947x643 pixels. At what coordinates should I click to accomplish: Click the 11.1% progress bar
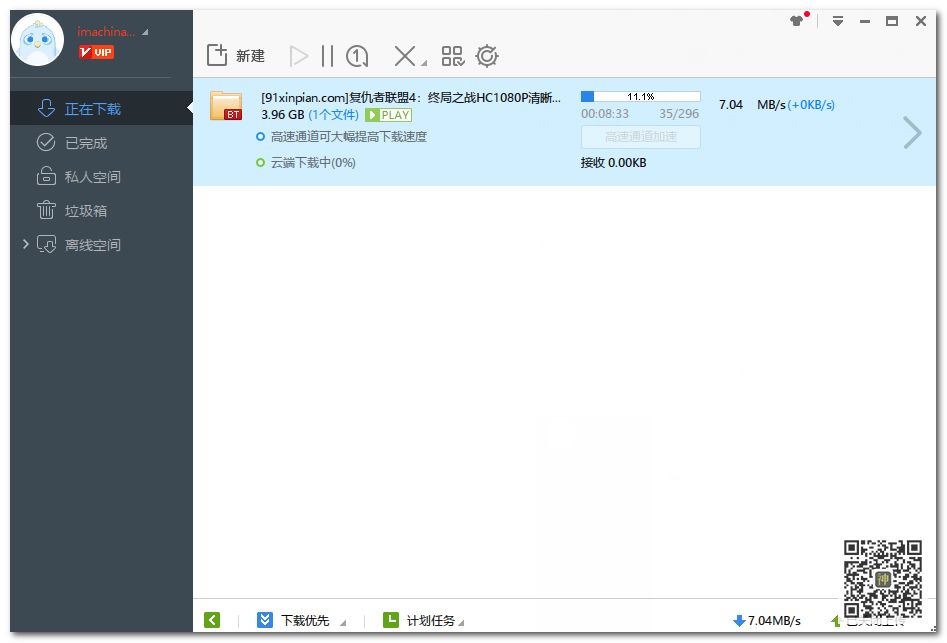coord(640,97)
